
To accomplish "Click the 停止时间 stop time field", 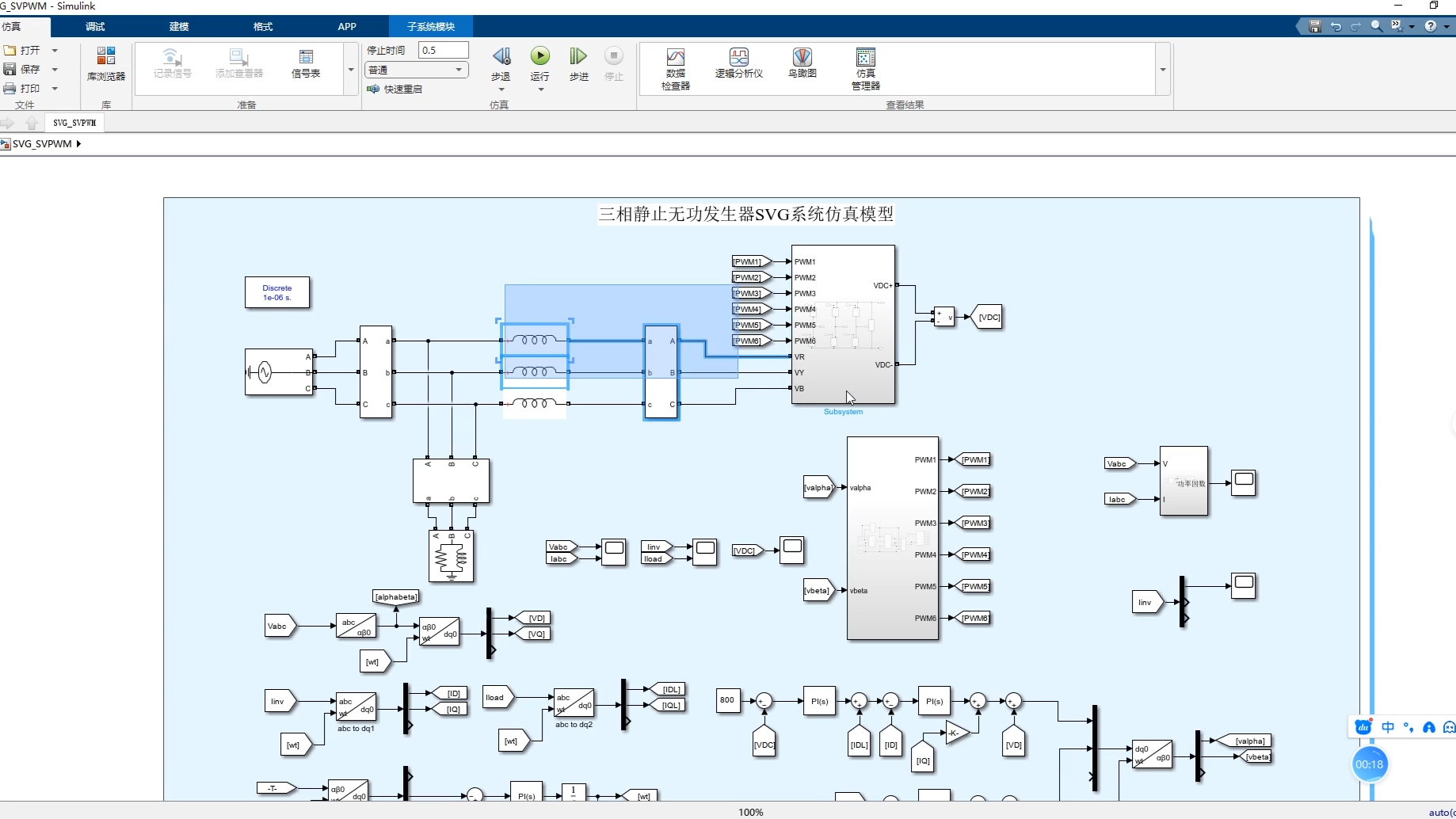I will pyautogui.click(x=443, y=49).
